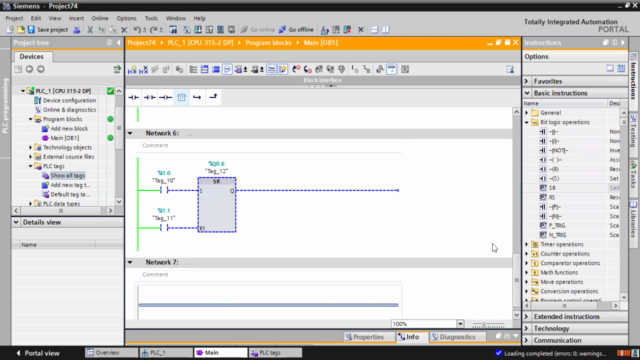Collapse the PLC tags folder

(x=31, y=166)
